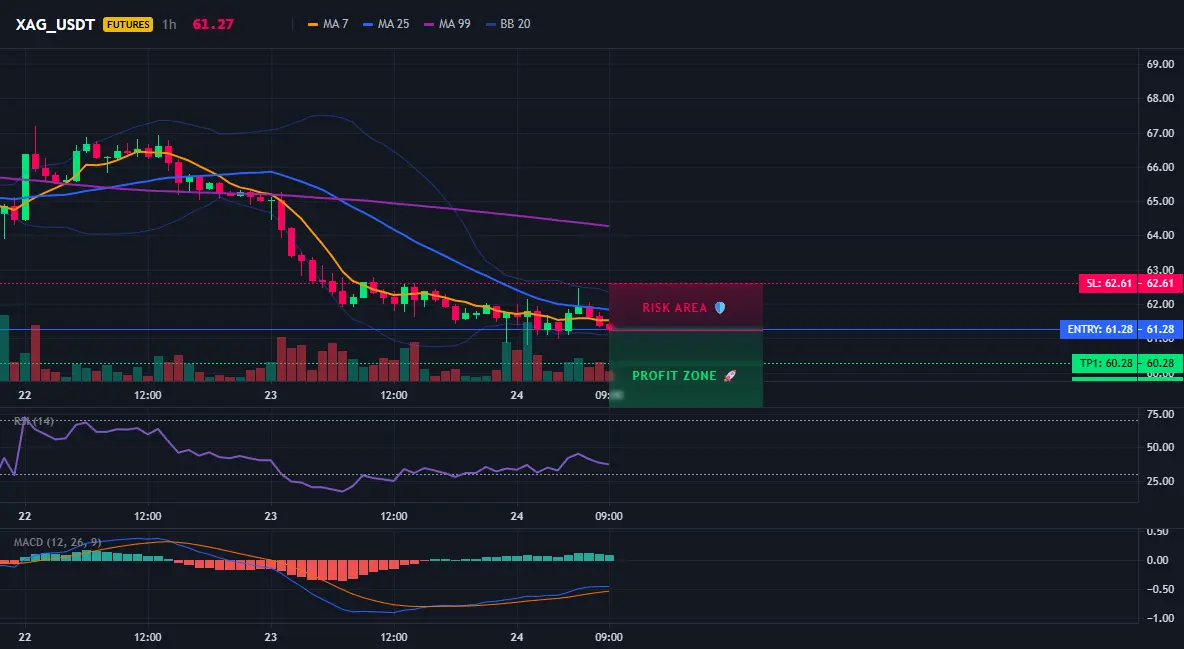1184x649 pixels.
Task: Click the 68.00 price axis value
Action: [x=1160, y=98]
